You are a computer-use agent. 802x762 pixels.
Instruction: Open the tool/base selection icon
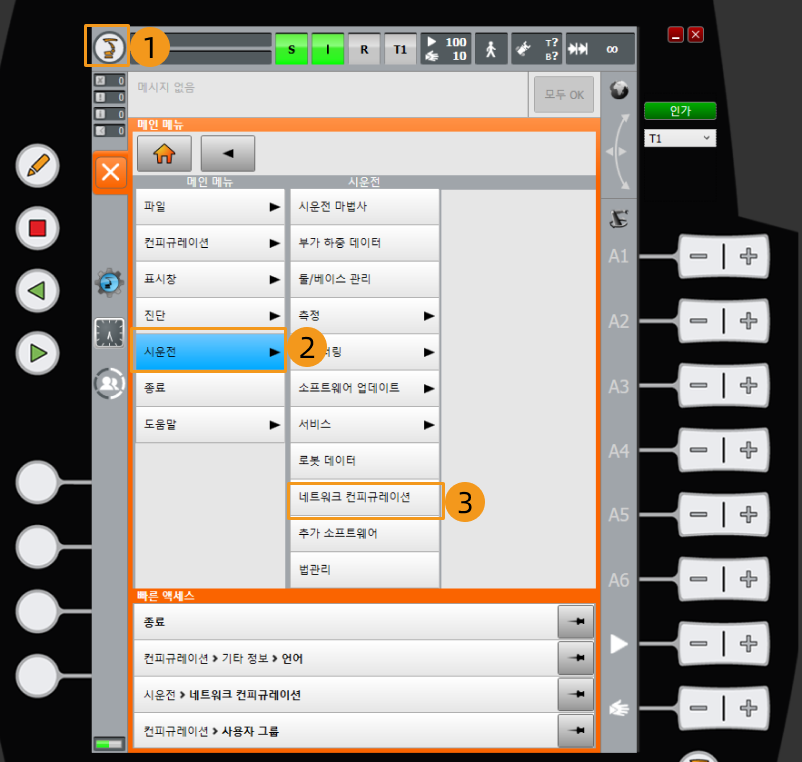click(x=537, y=49)
